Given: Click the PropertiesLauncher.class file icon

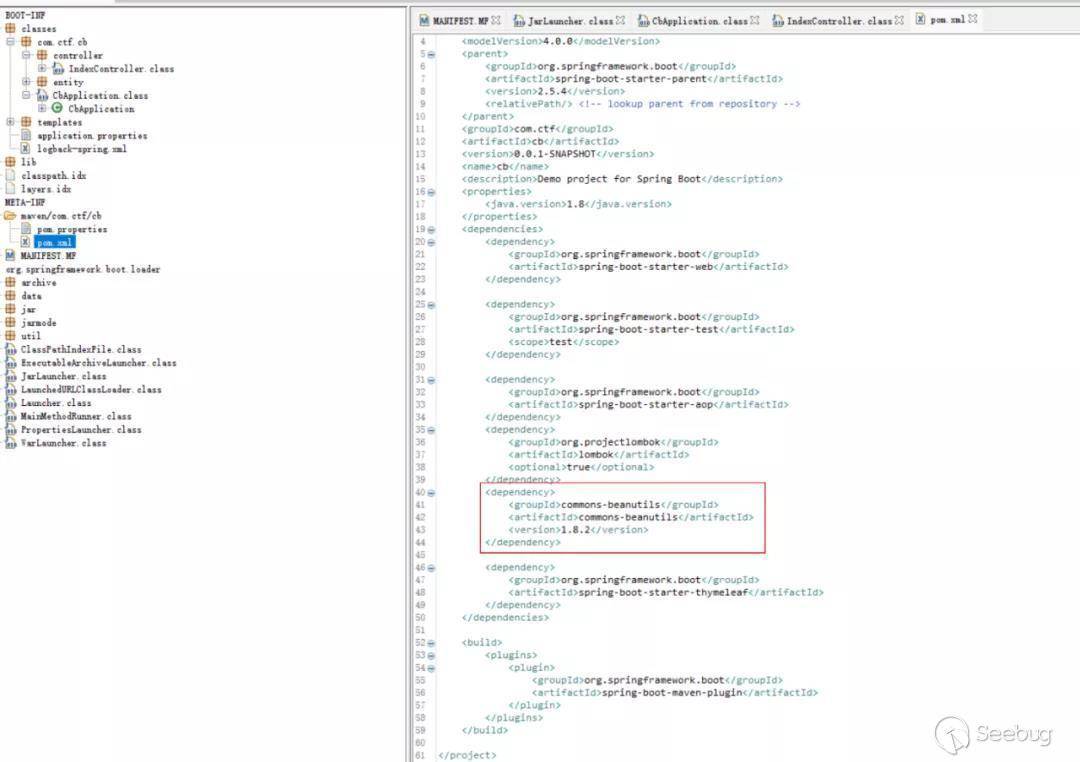Looking at the screenshot, I should click(x=10, y=429).
